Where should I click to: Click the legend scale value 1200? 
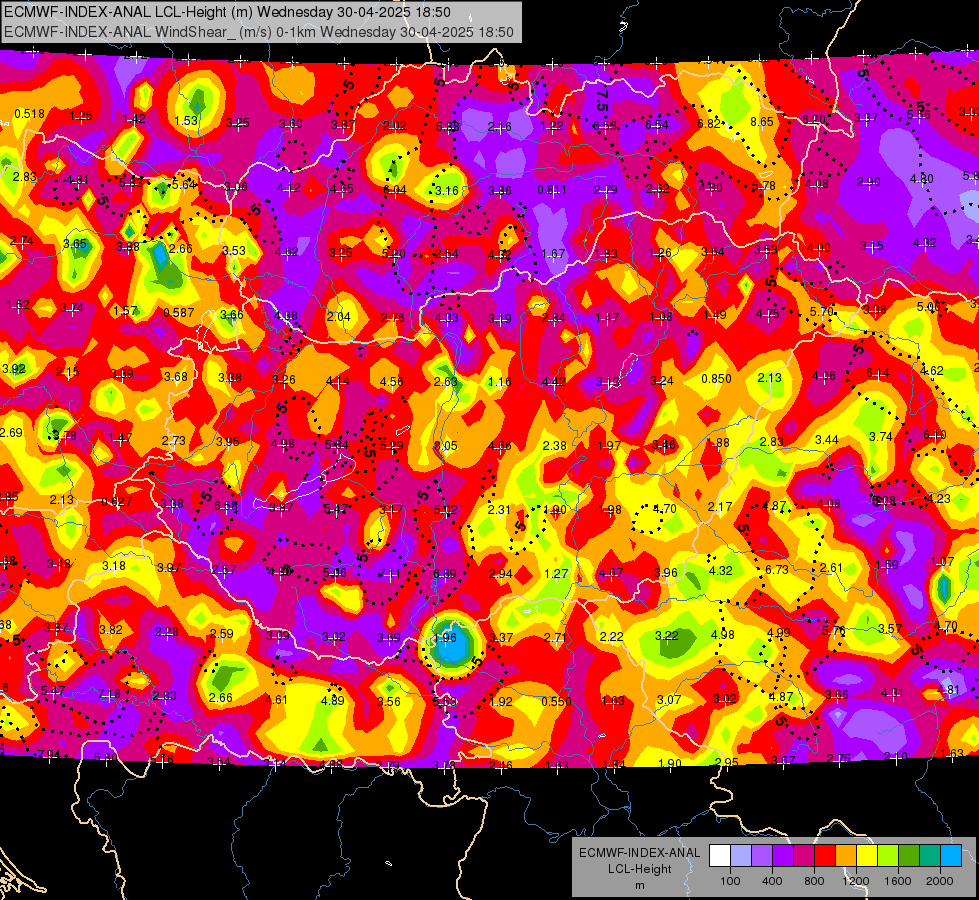click(x=856, y=881)
